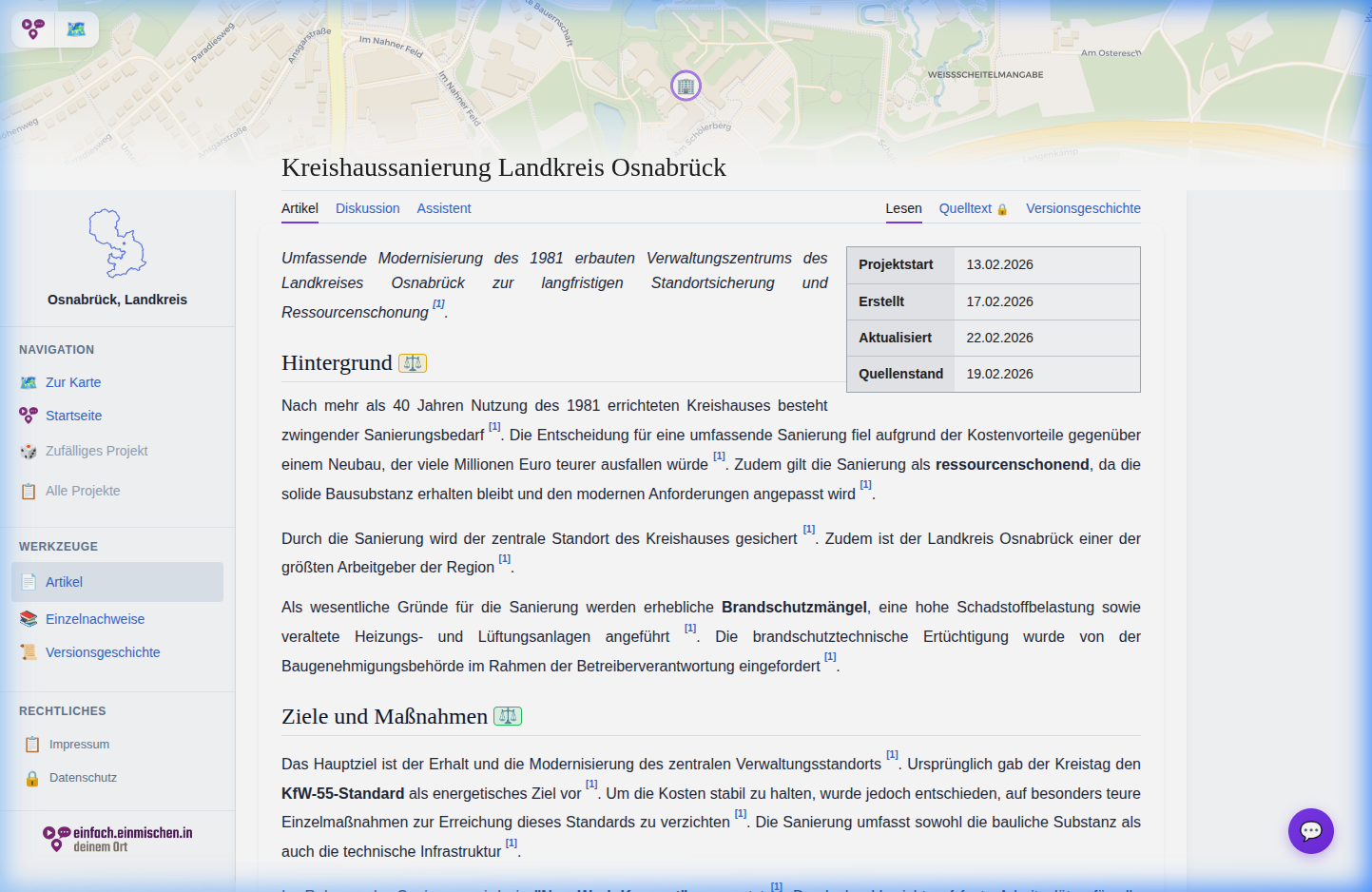Open the chat bubble in the bottom-right corner

1311,831
